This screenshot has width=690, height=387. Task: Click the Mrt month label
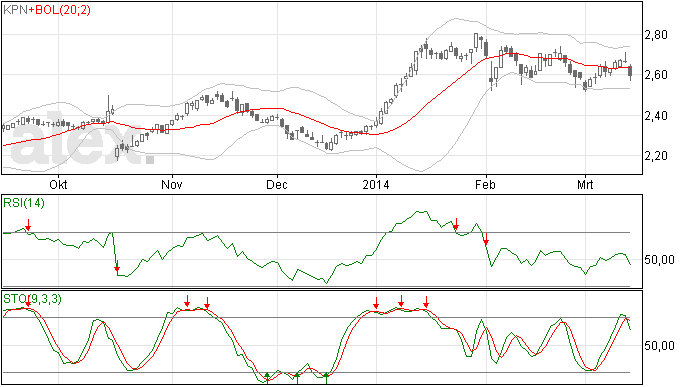pos(585,184)
